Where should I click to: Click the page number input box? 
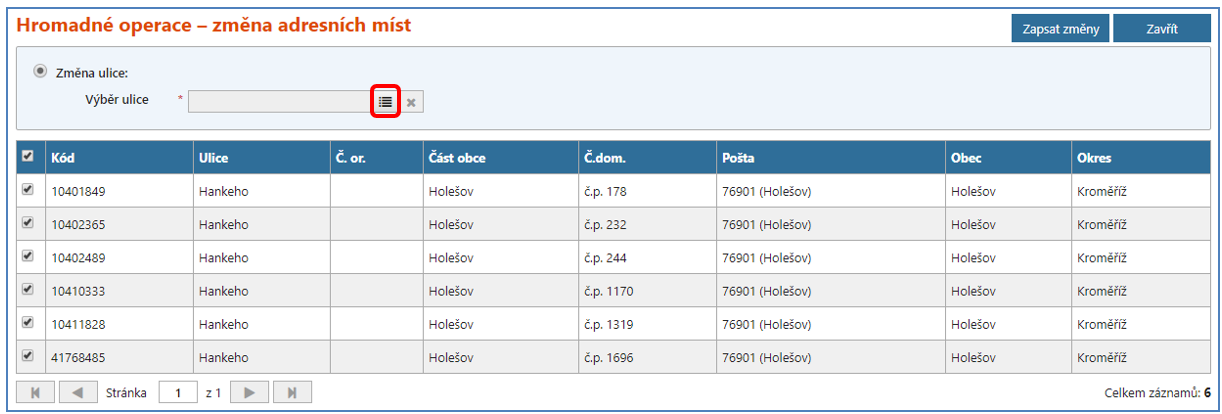pos(178,393)
